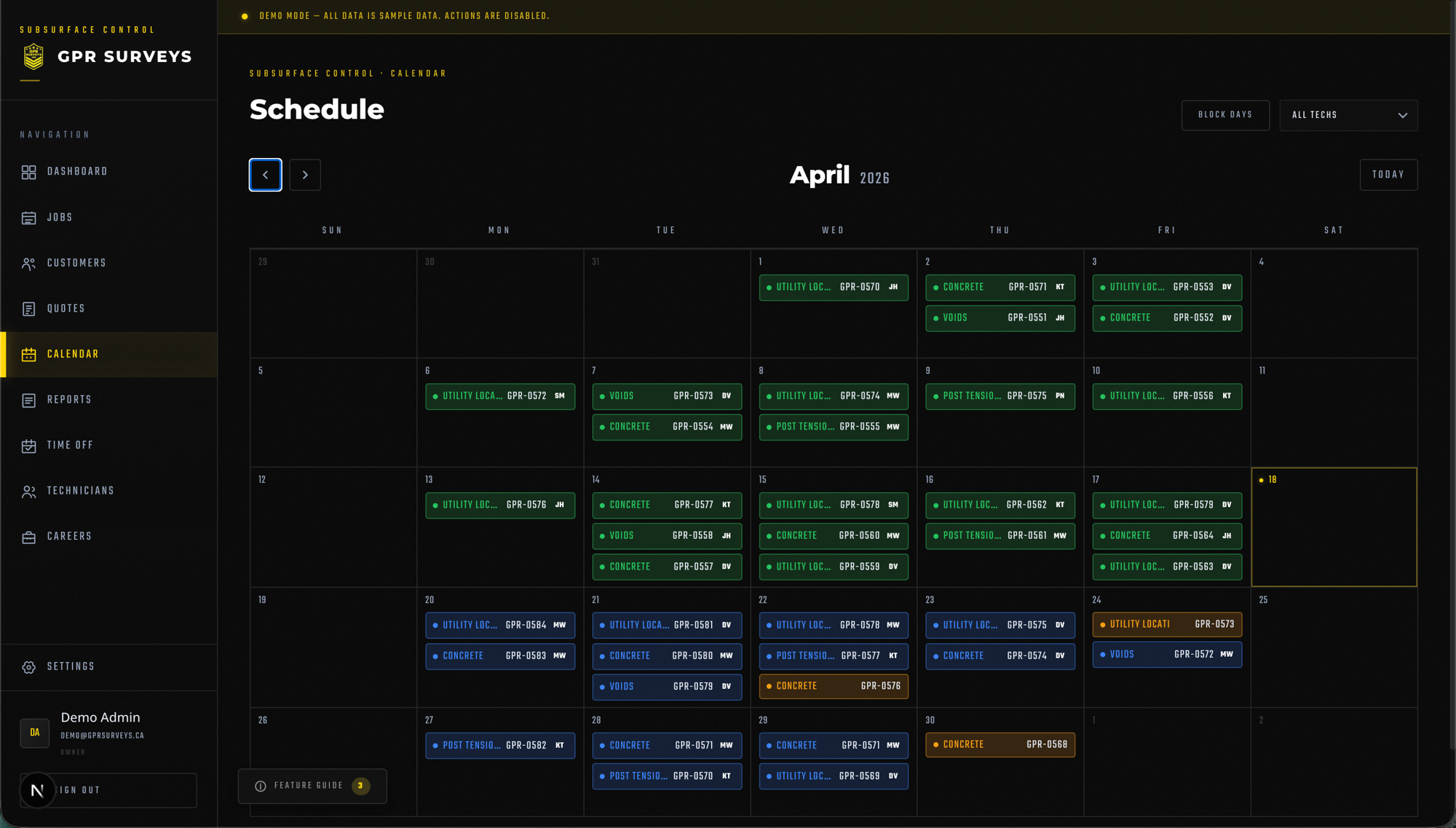Open Reports navigation label
This screenshot has height=828, width=1456.
click(x=69, y=400)
